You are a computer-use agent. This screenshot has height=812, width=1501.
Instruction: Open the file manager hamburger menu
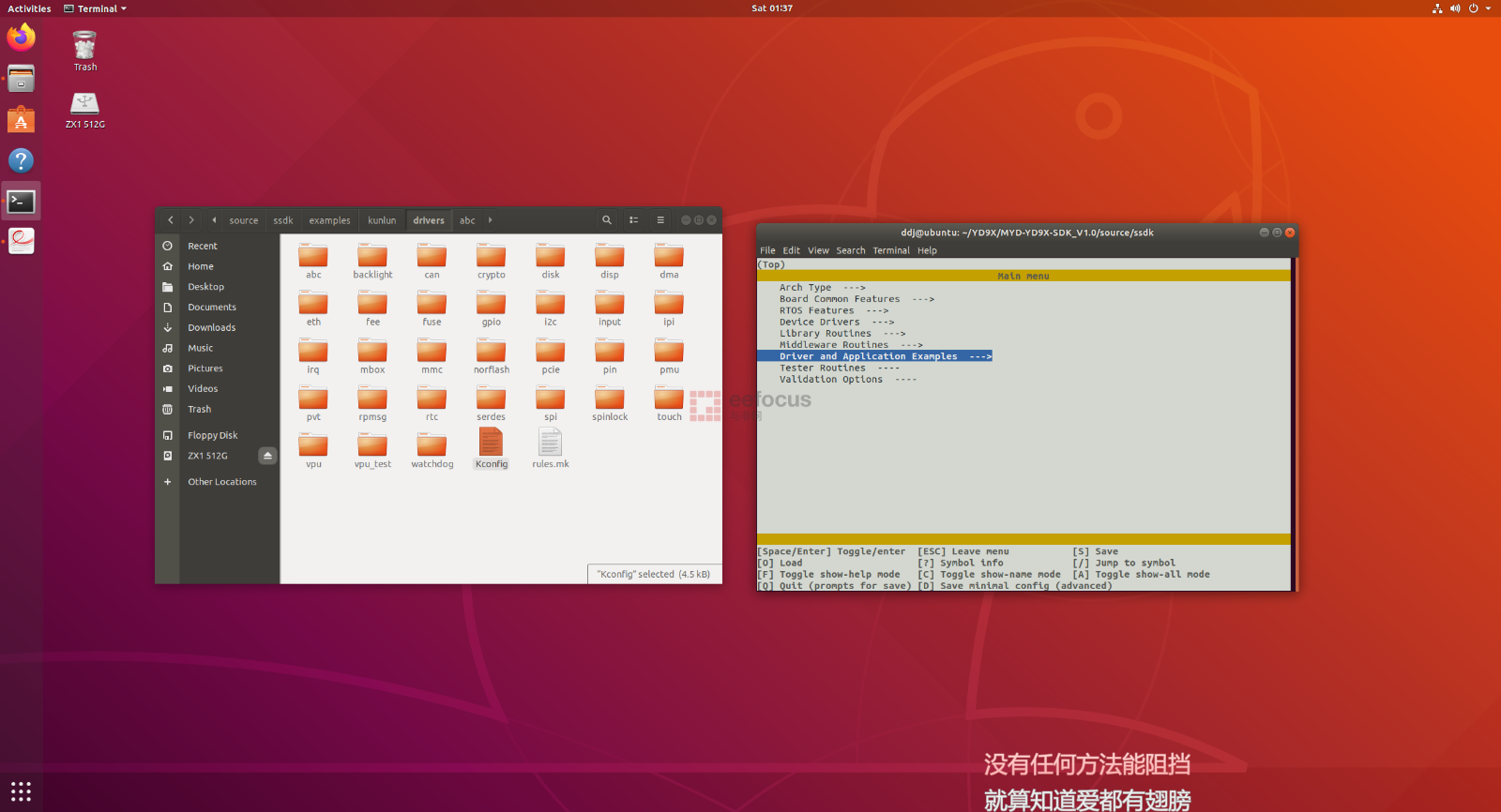660,220
